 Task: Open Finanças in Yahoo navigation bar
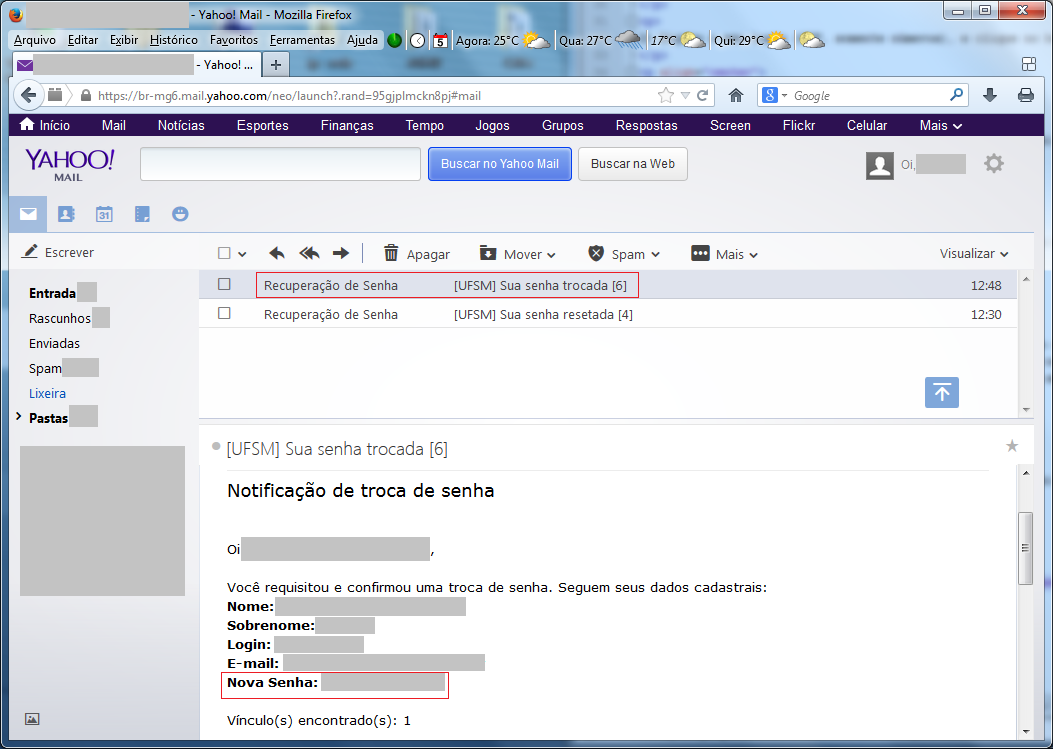pos(347,126)
